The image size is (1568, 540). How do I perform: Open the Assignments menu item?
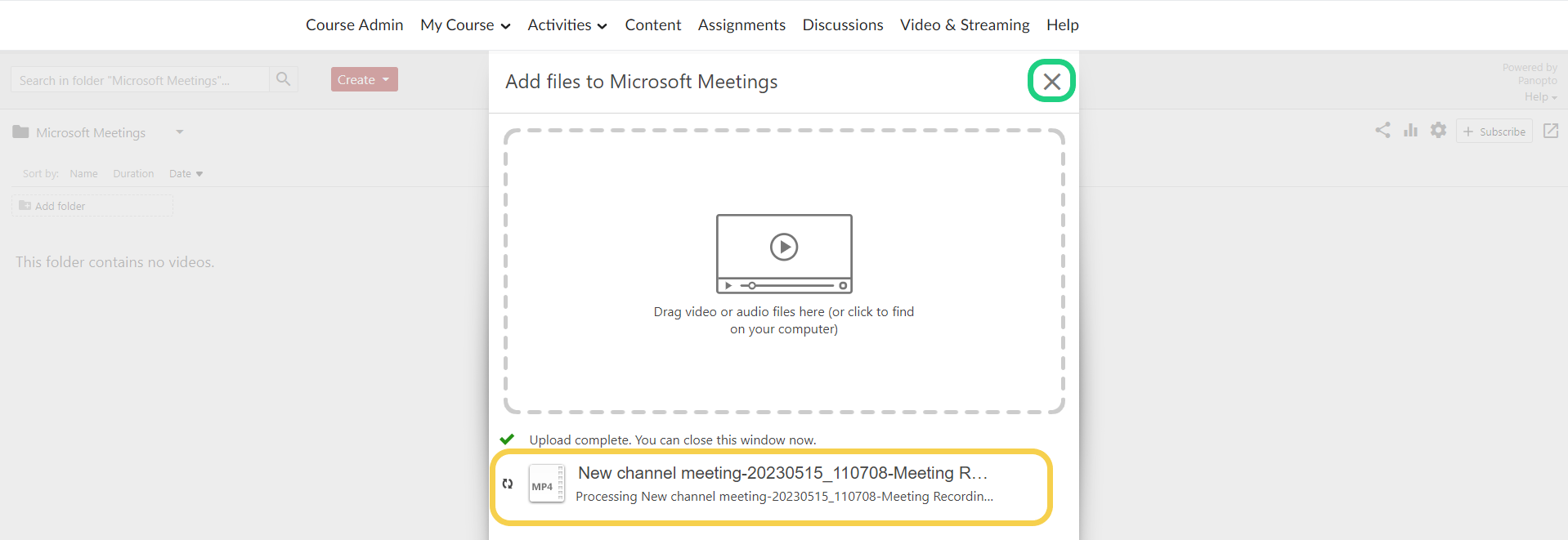point(741,25)
